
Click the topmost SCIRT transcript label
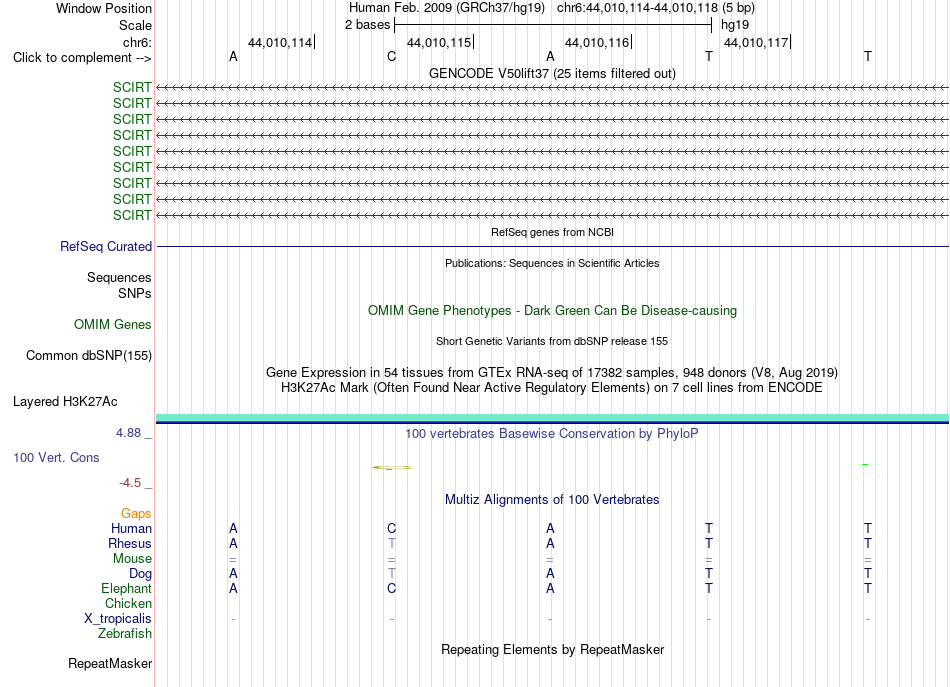click(x=132, y=88)
